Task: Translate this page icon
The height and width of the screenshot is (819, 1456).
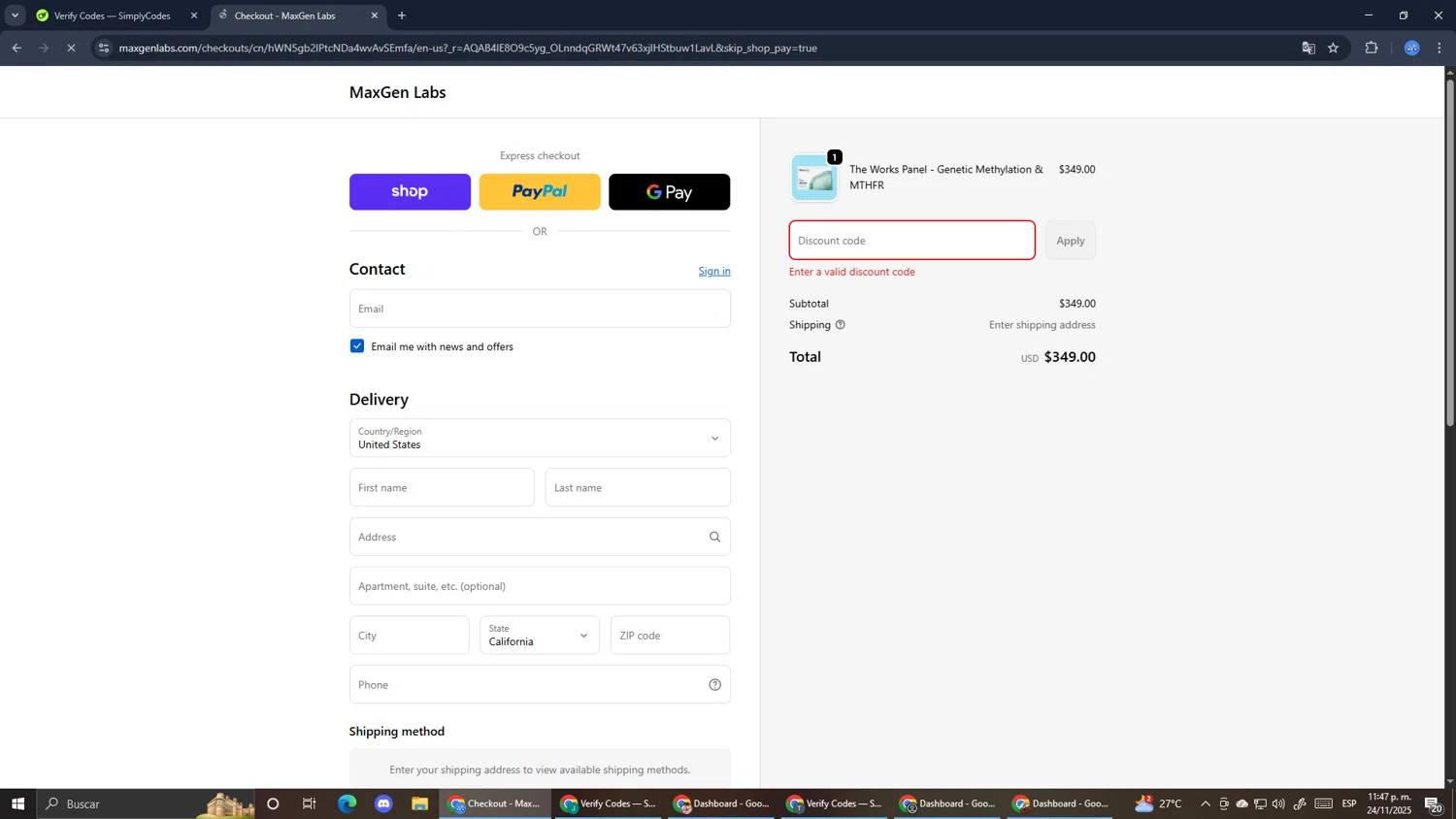Action: tap(1308, 48)
